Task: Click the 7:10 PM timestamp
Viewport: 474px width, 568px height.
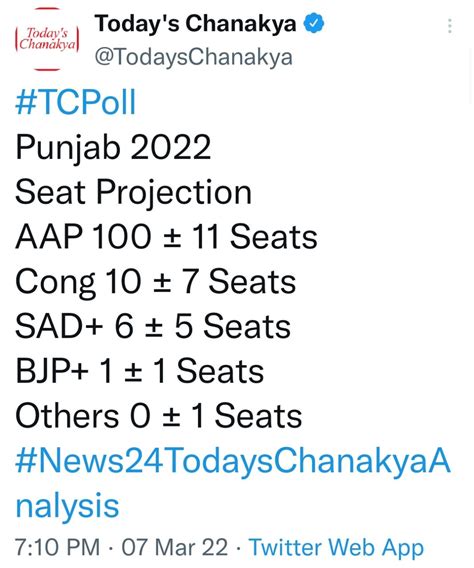Action: [x=57, y=547]
